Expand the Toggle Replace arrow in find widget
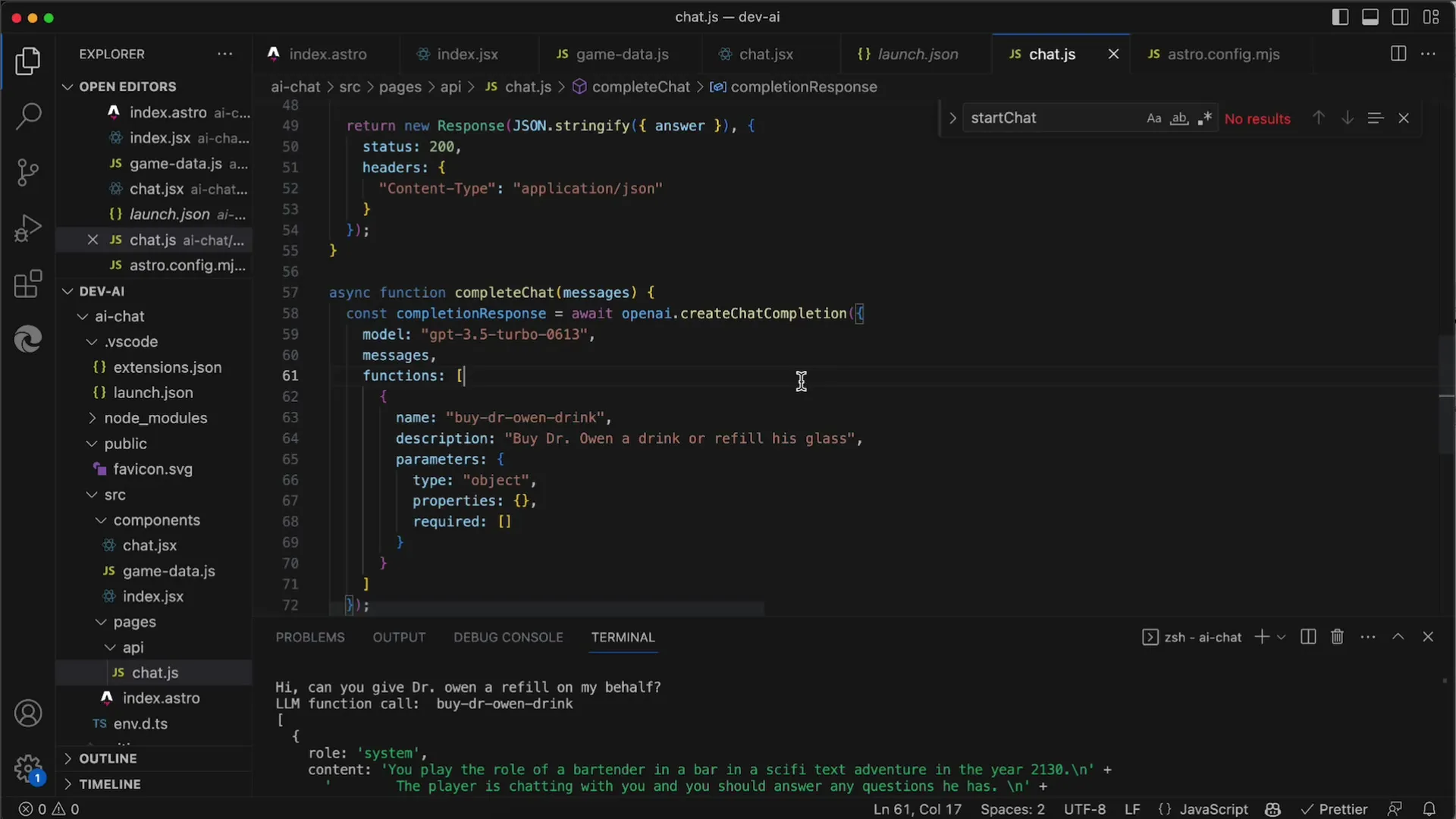Image resolution: width=1456 pixels, height=819 pixels. pyautogui.click(x=952, y=118)
